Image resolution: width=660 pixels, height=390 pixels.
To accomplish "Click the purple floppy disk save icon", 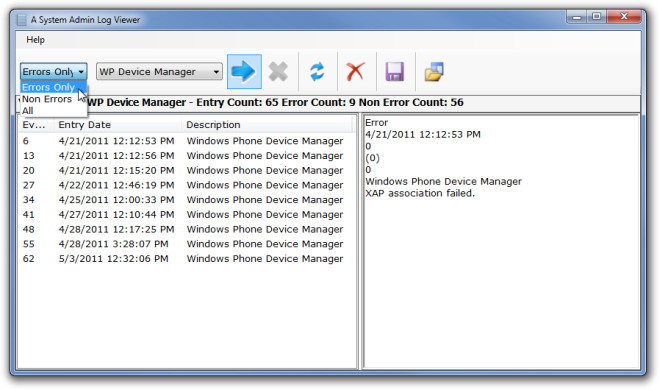I will tap(395, 72).
